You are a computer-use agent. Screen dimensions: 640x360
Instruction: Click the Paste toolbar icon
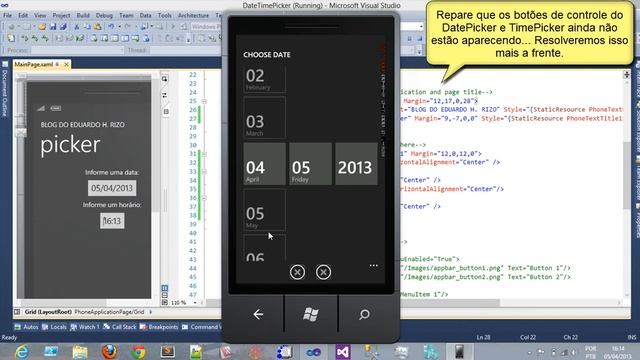tap(98, 27)
